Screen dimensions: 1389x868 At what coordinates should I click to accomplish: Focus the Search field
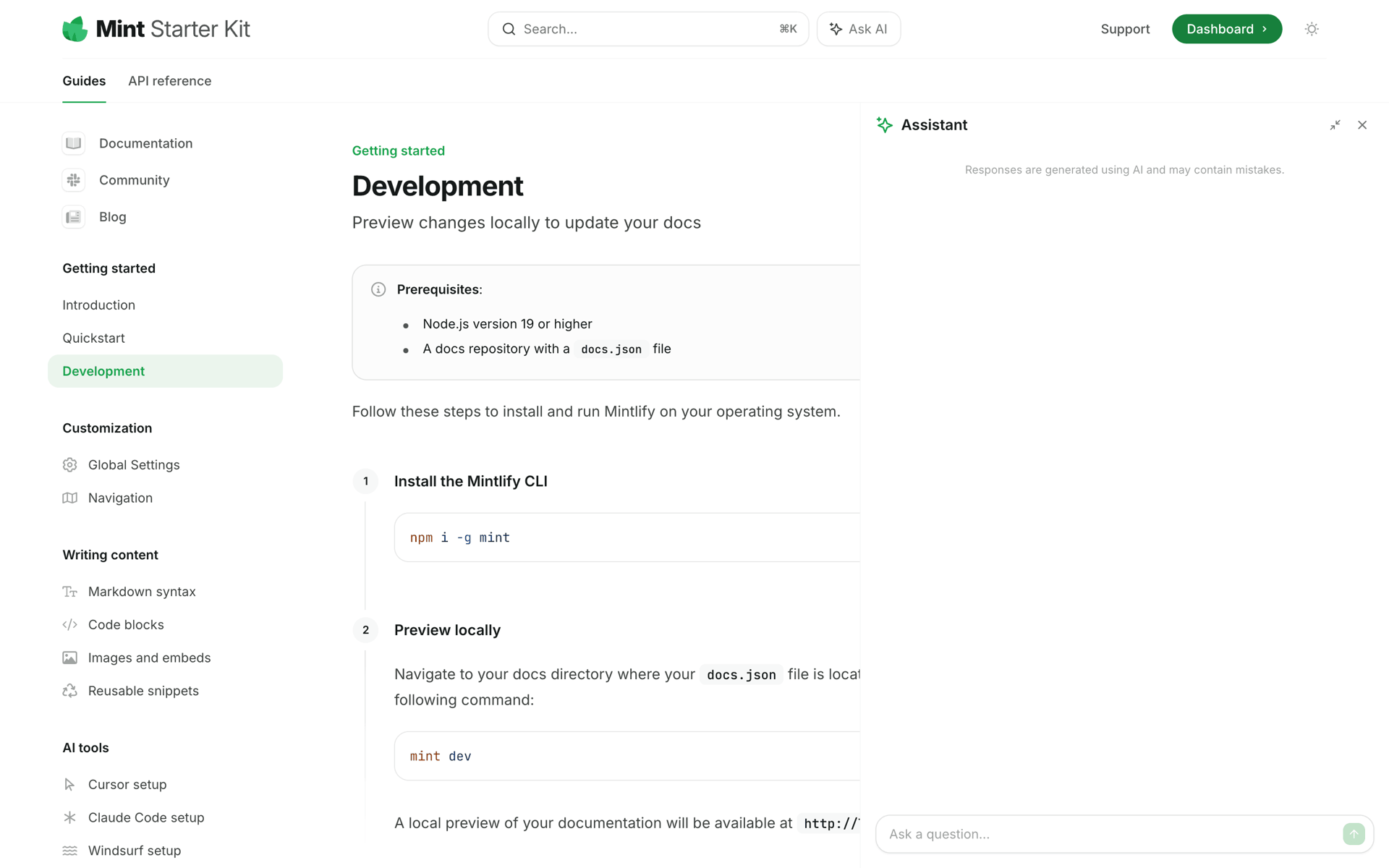pyautogui.click(x=648, y=29)
